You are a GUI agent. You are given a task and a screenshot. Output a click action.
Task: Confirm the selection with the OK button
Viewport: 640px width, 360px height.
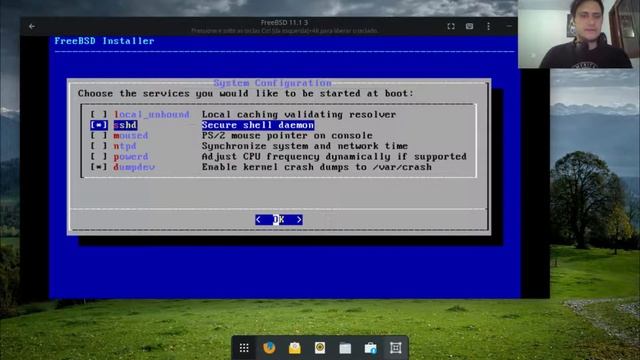click(x=279, y=220)
